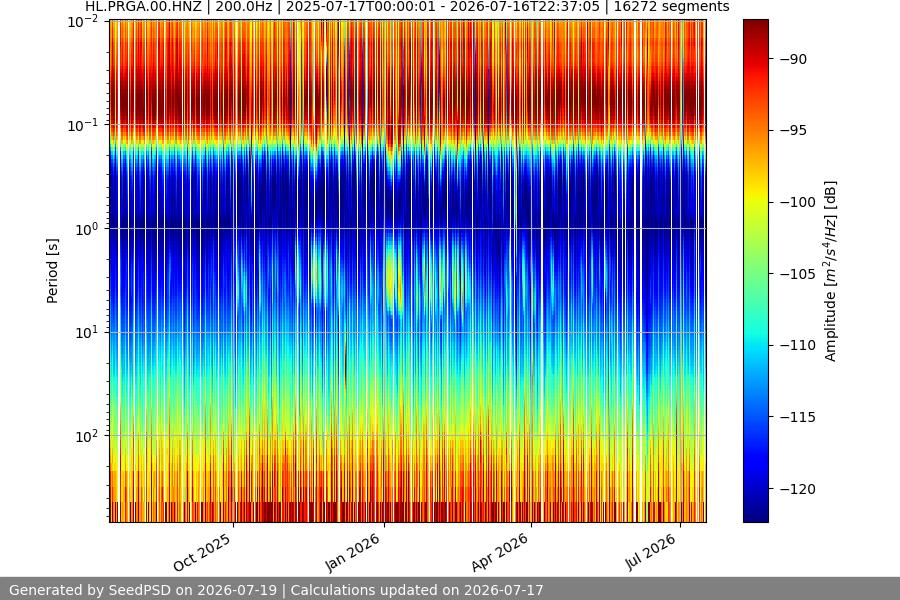Screen dimensions: 900x600
Task: Click the colorbar -110 tick label
Action: [797, 346]
